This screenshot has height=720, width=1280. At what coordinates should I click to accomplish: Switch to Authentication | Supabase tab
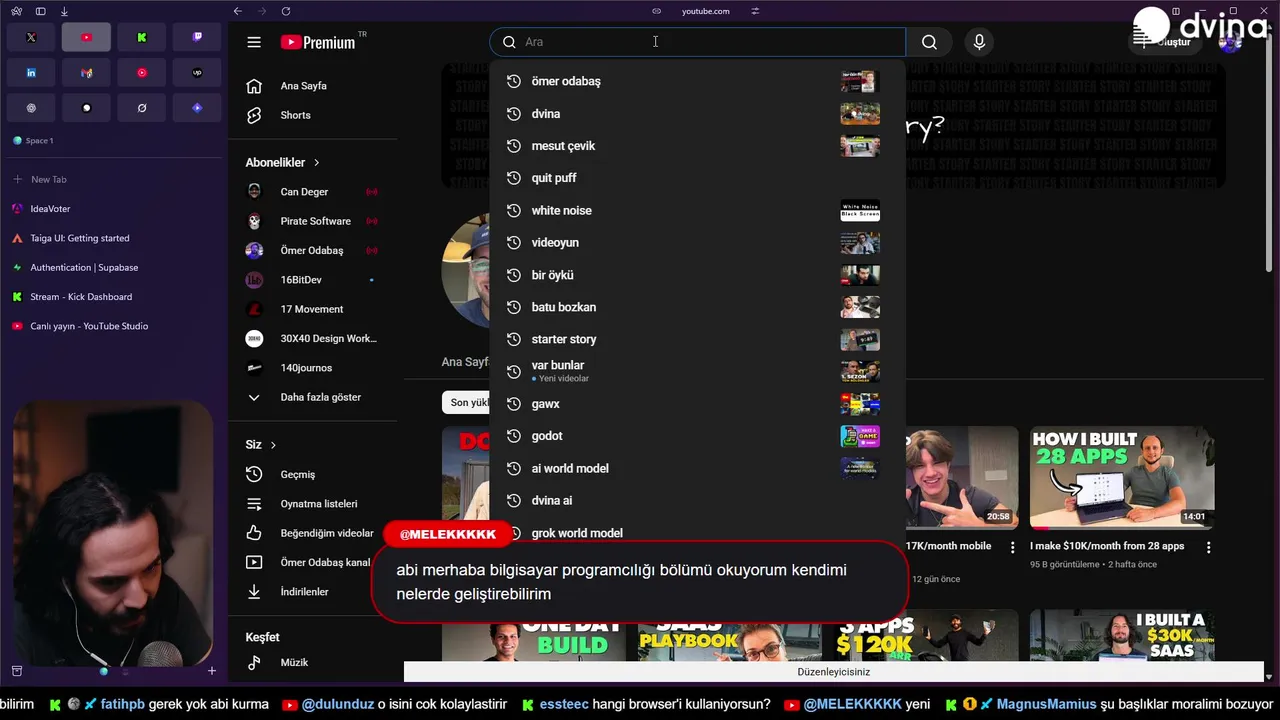(113, 267)
